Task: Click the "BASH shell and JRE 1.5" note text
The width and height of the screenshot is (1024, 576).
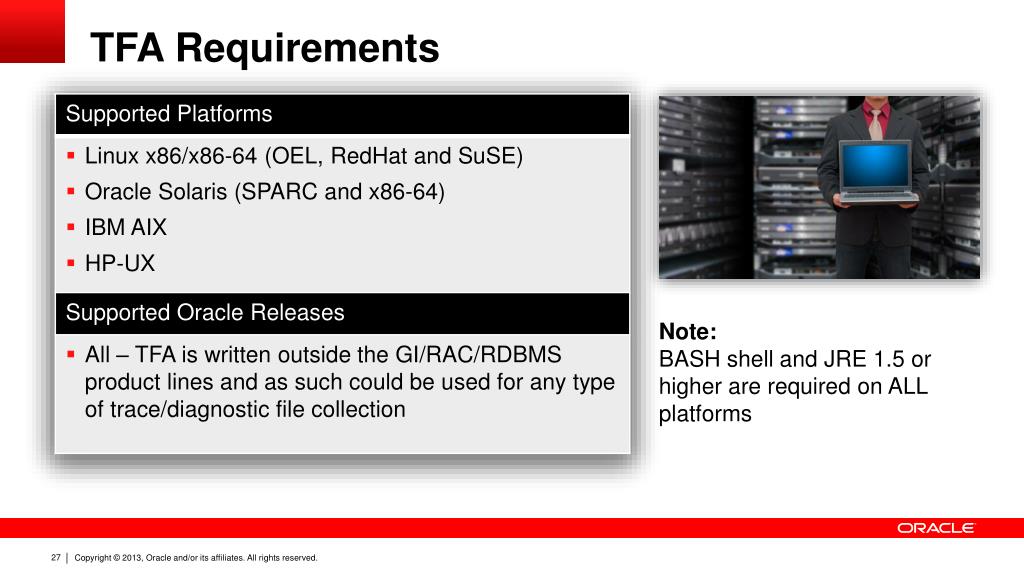Action: pyautogui.click(x=795, y=386)
